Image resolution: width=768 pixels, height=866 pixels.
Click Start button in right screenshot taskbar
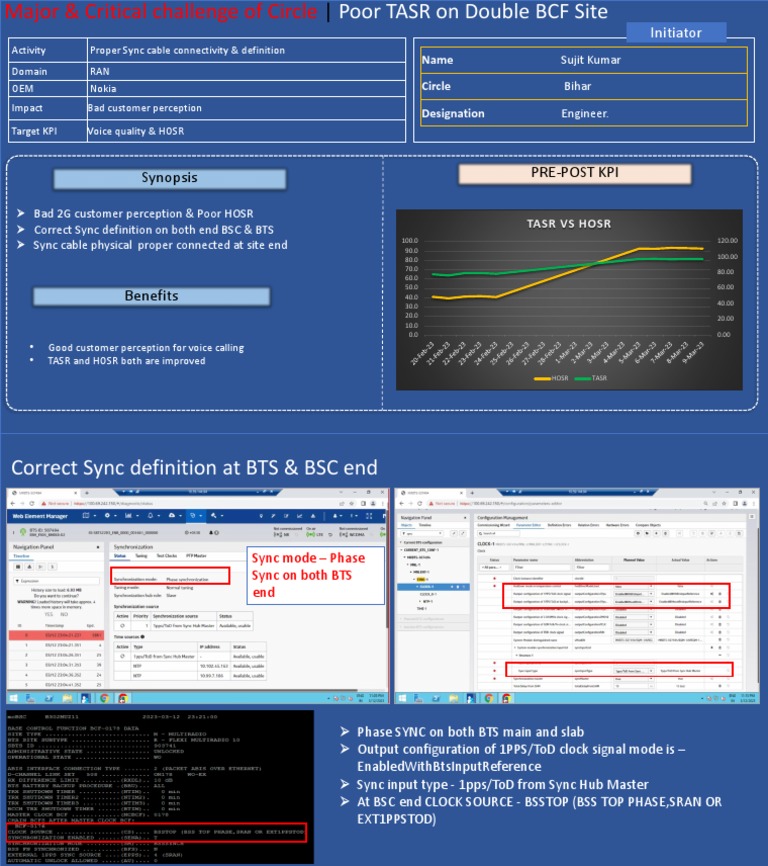[402, 698]
